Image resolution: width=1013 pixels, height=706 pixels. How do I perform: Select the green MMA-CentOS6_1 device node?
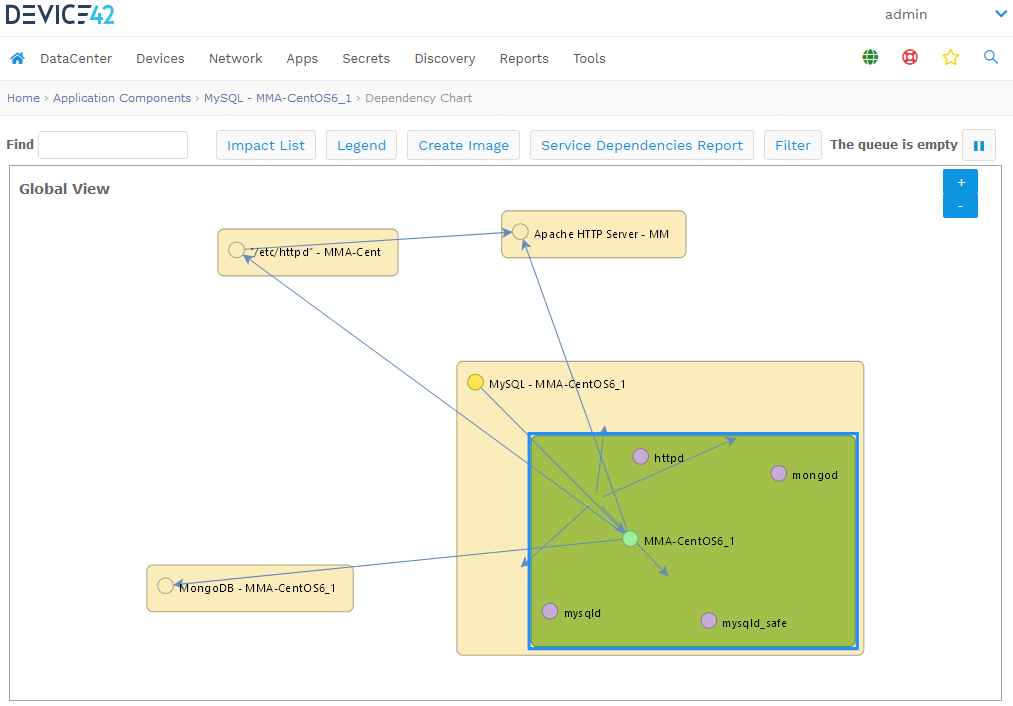(x=631, y=539)
